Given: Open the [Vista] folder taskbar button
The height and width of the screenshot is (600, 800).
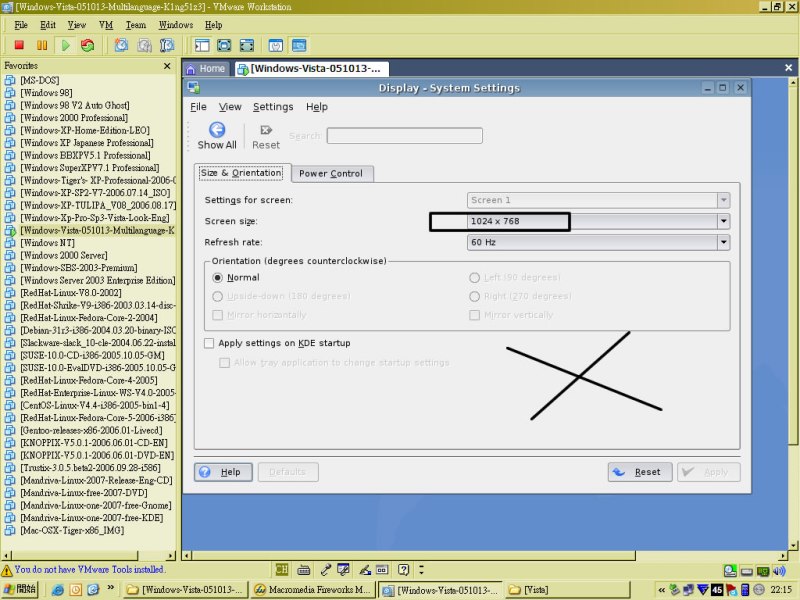Looking at the screenshot, I should coord(568,590).
